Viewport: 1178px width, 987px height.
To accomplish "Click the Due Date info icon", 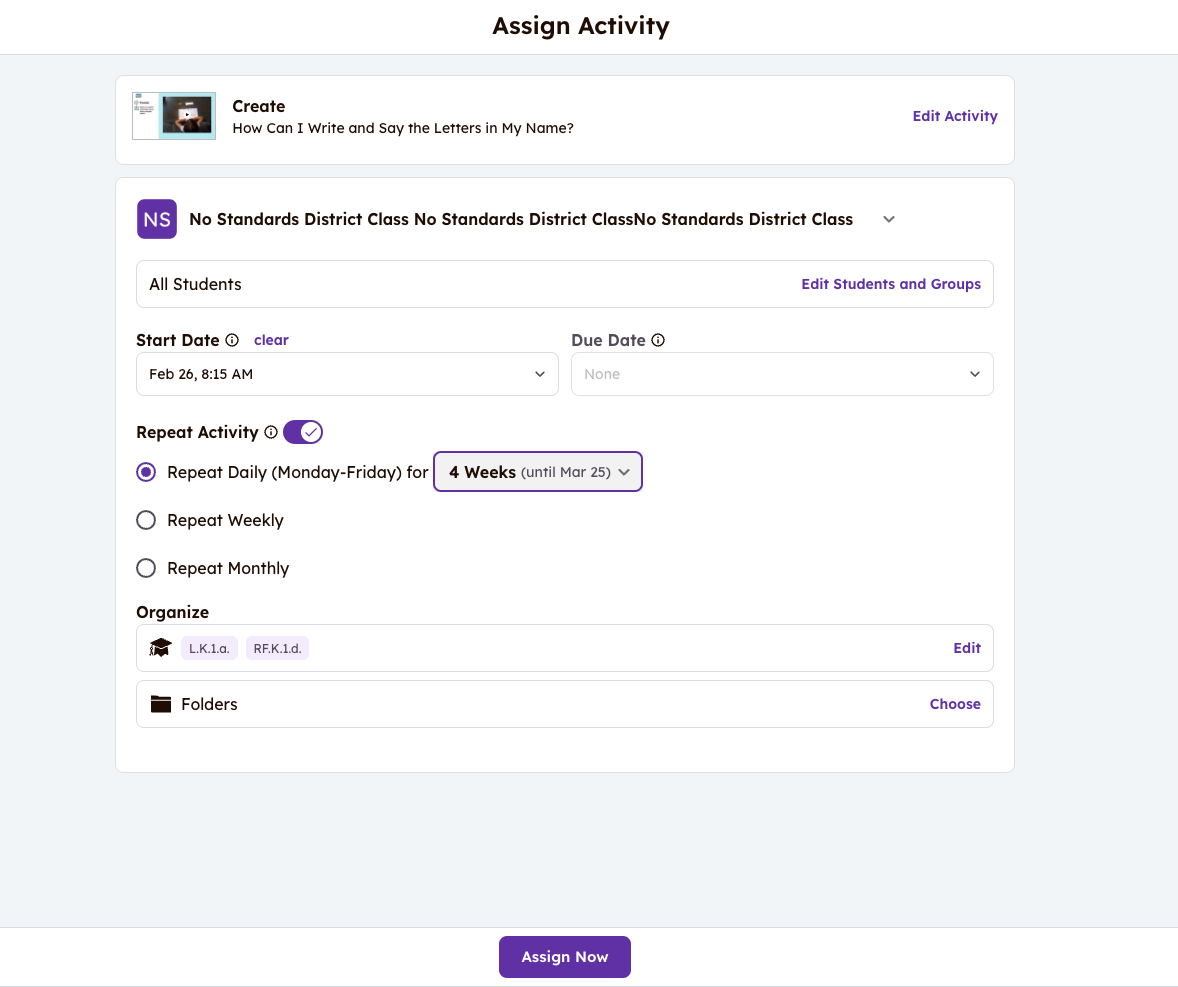I will click(658, 340).
